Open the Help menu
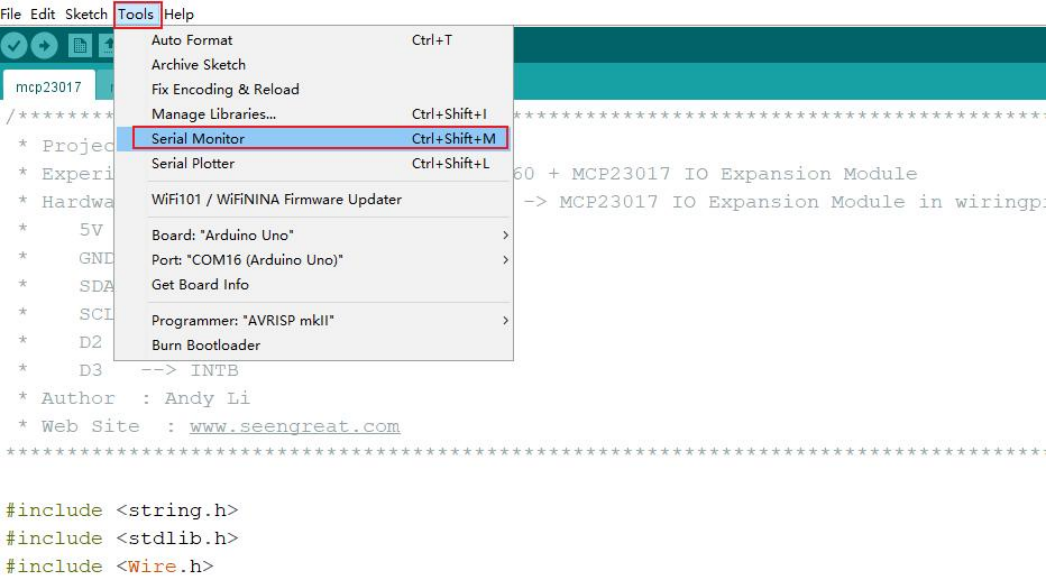This screenshot has width=1046, height=581. point(179,14)
